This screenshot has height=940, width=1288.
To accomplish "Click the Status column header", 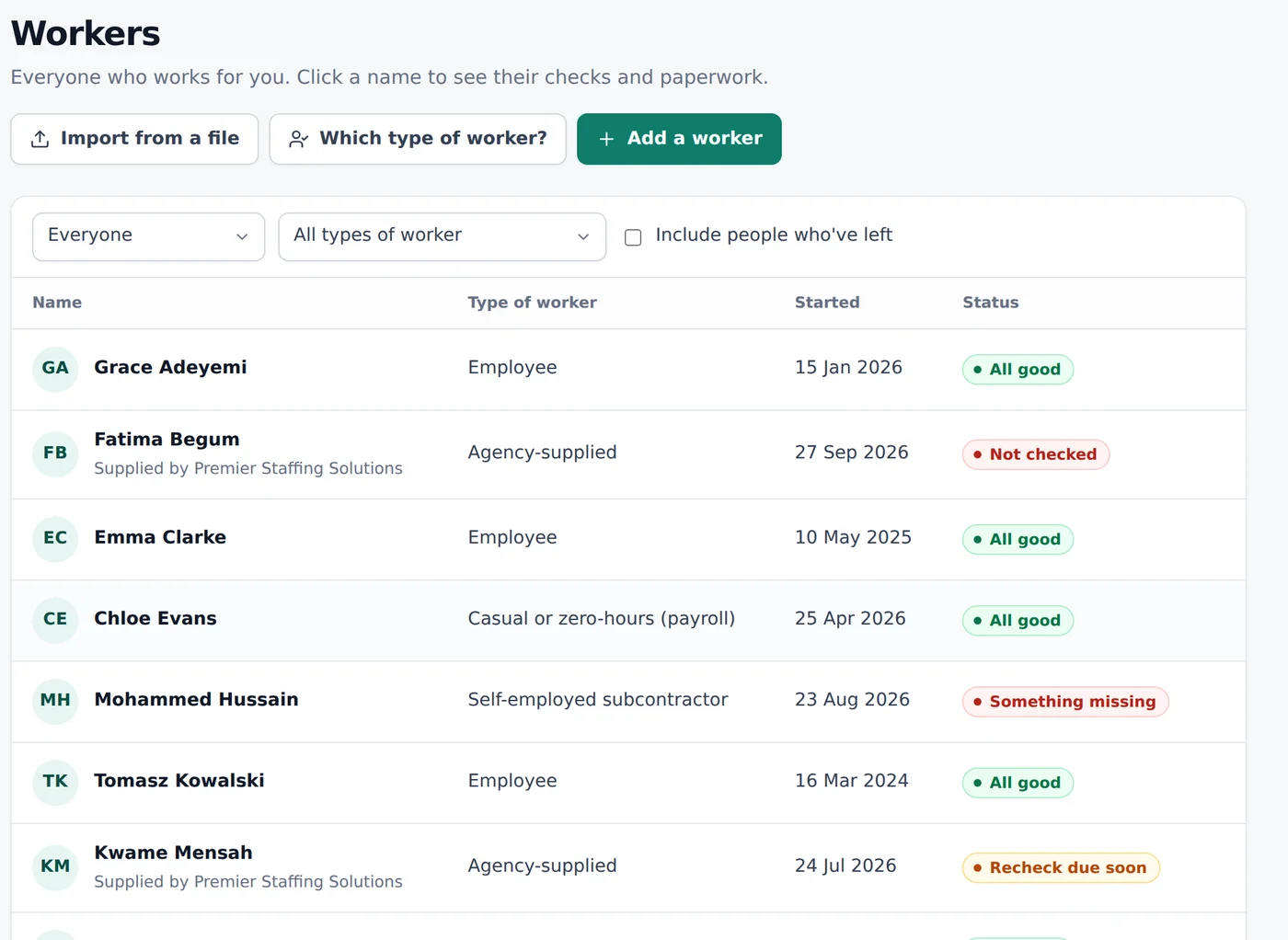I will click(991, 303).
